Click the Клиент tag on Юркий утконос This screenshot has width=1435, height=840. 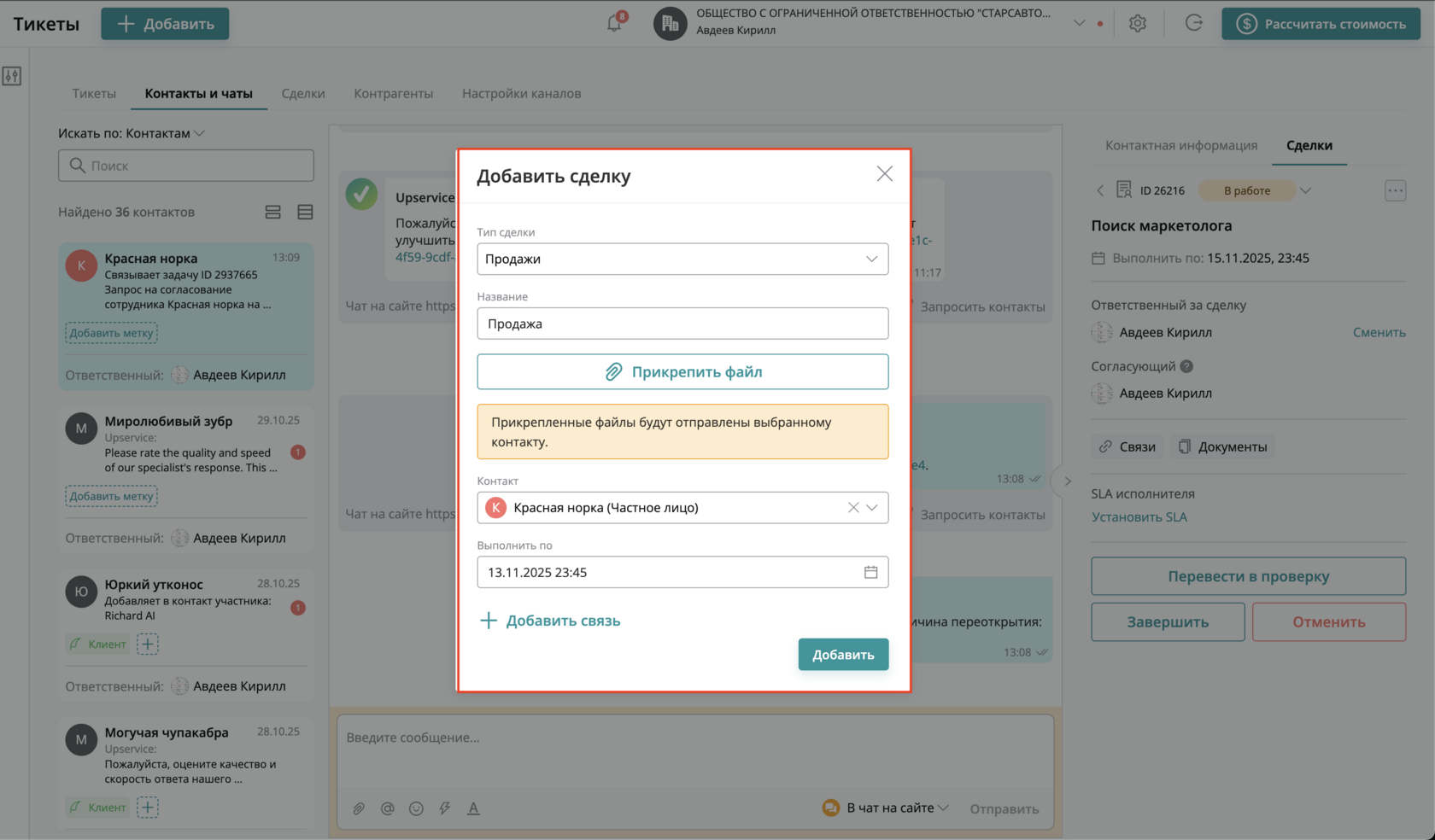pos(97,644)
